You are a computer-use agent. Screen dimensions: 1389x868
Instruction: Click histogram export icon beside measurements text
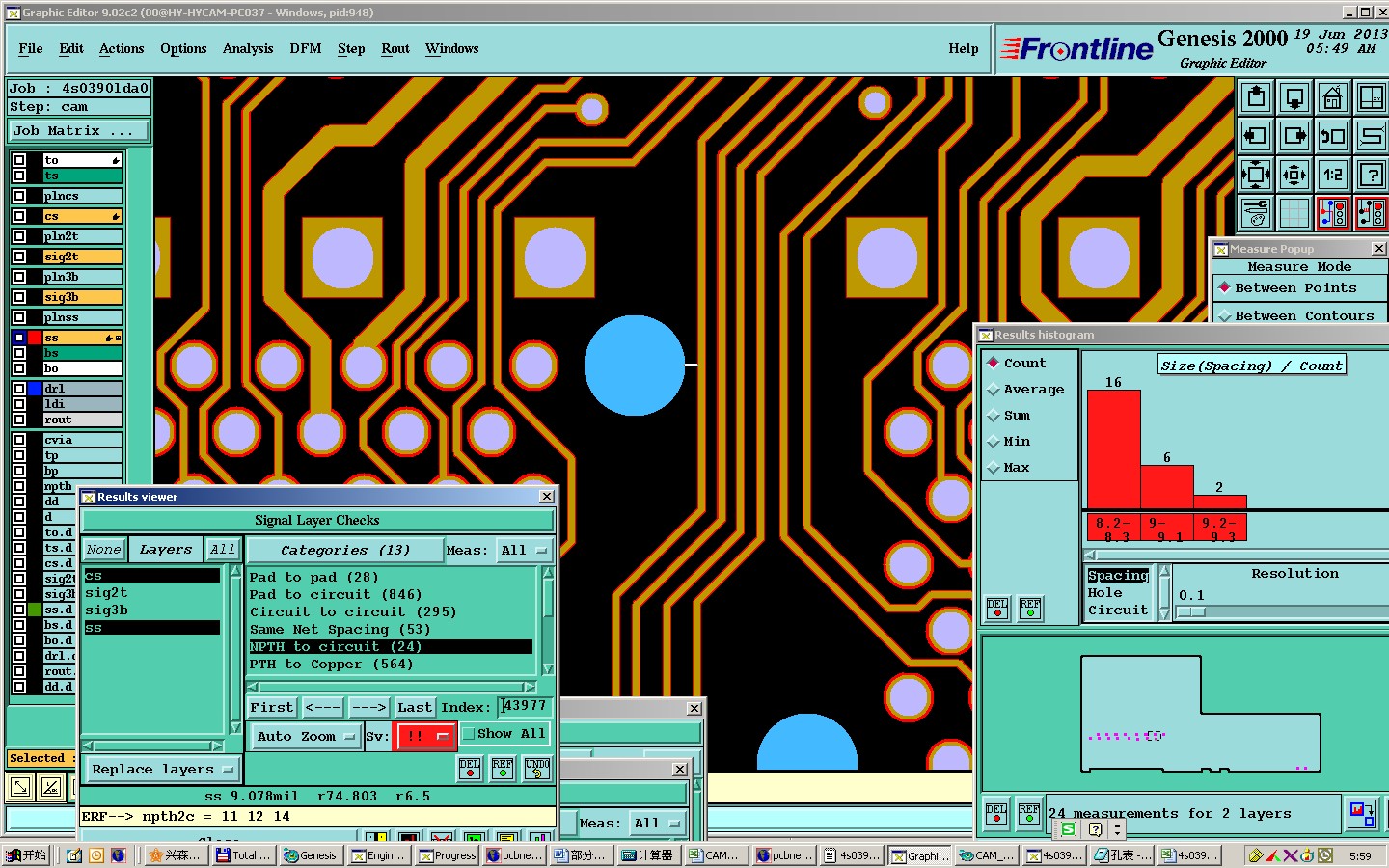coord(1362,813)
